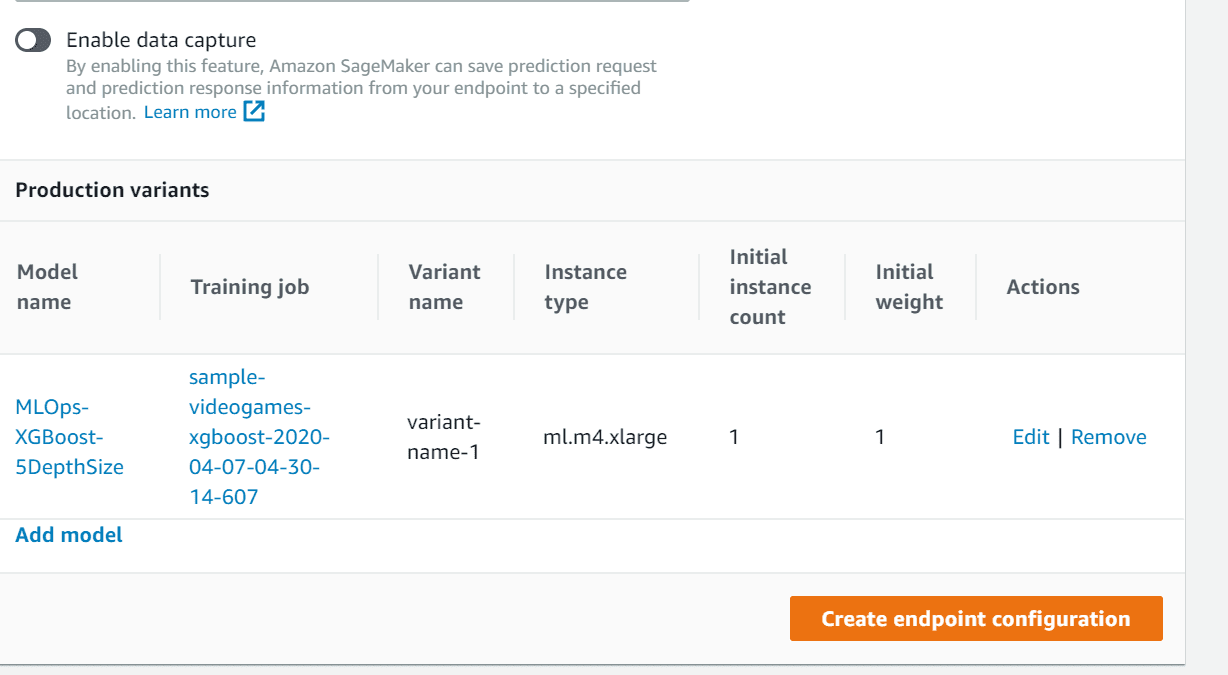The width and height of the screenshot is (1228, 675).
Task: Click the Initial instance count header
Action: [x=769, y=286]
